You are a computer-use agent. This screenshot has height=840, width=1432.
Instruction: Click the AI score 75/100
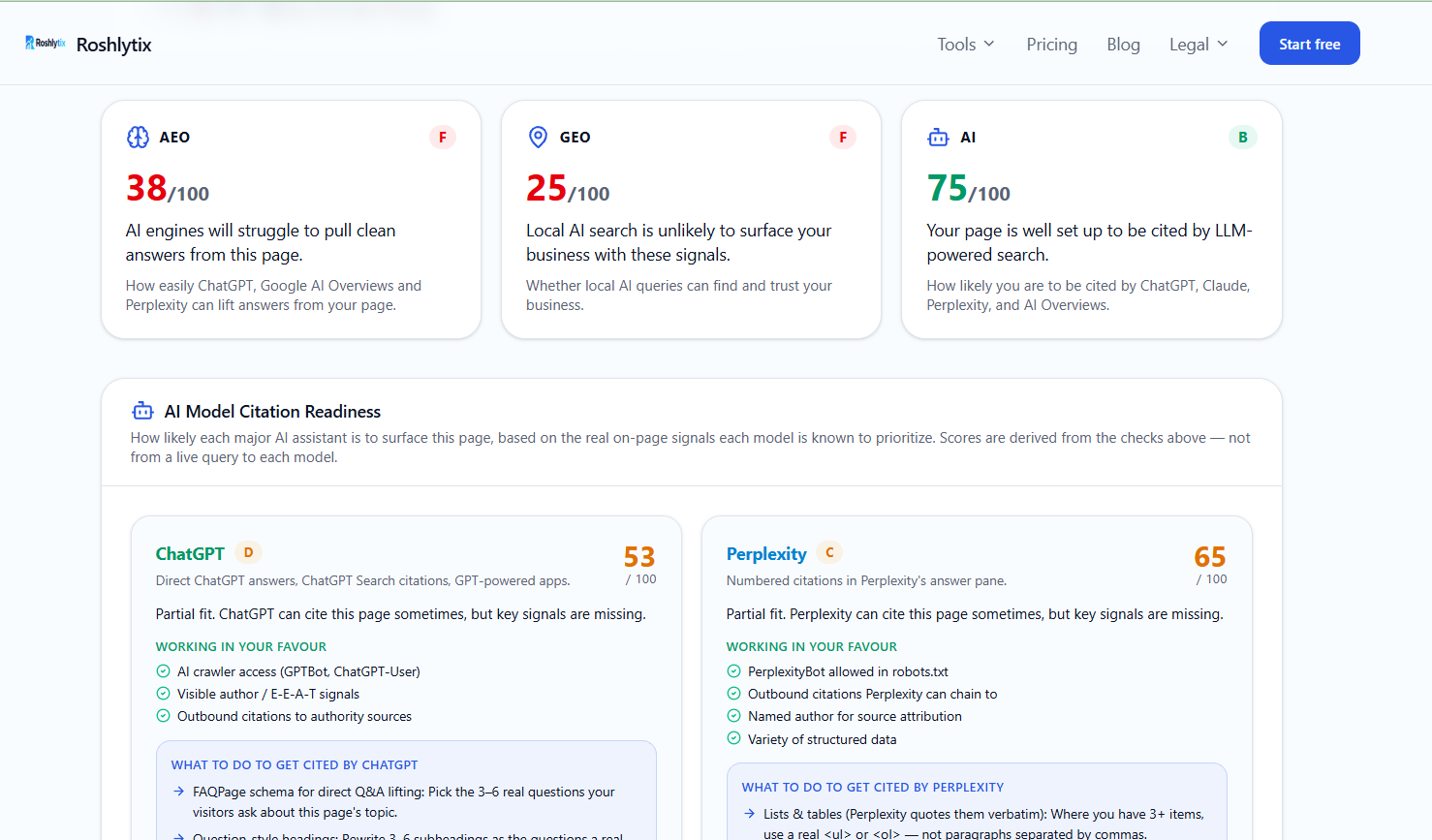[969, 188]
